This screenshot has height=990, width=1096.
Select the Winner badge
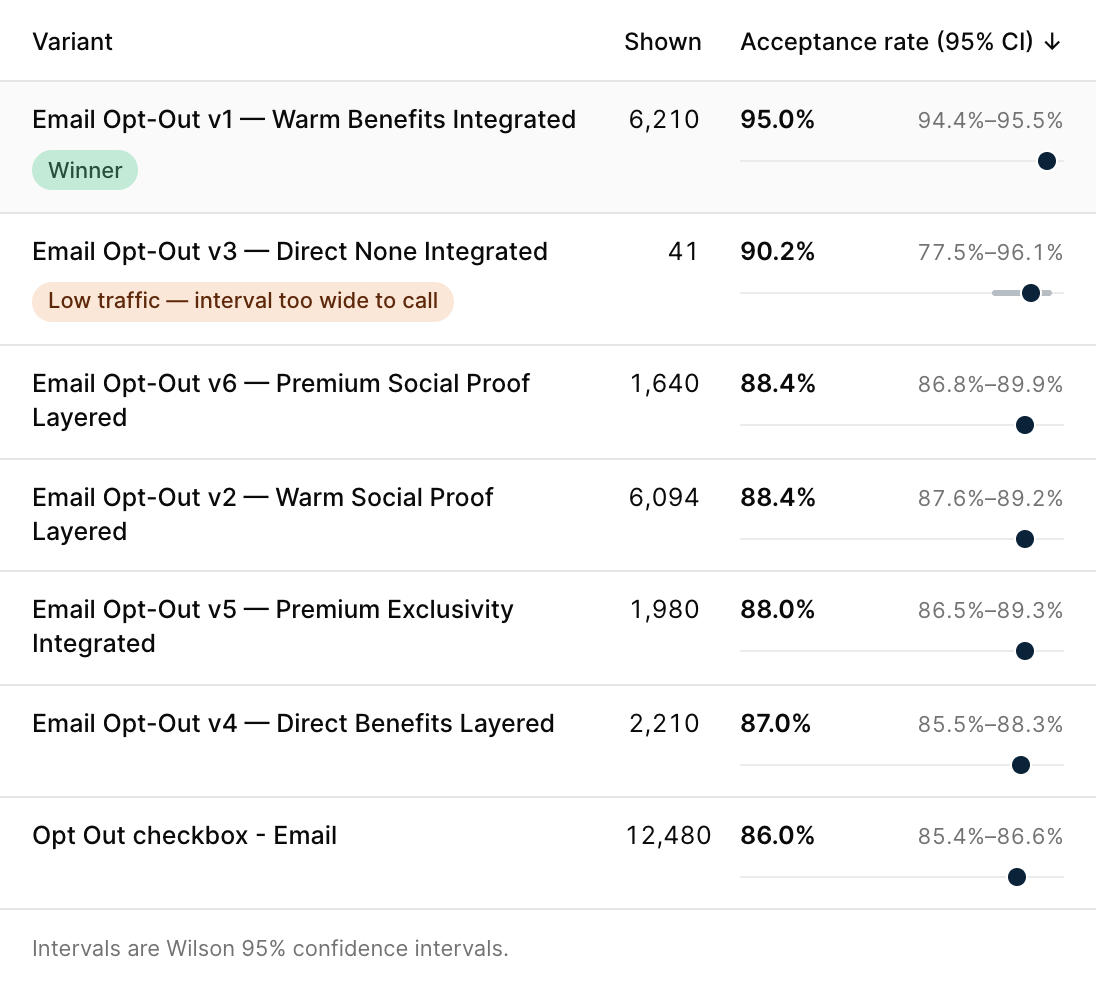coord(85,170)
